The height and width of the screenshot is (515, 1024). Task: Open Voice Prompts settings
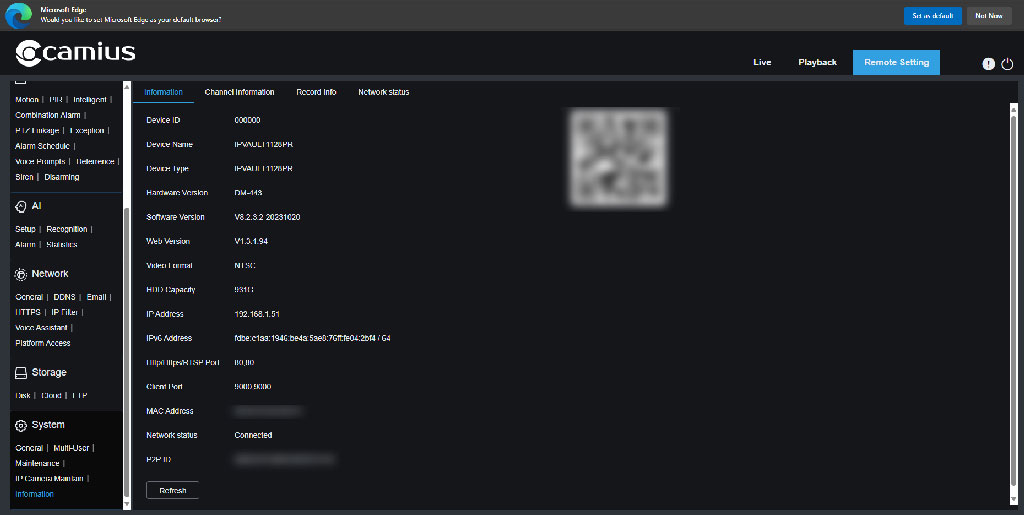[40, 162]
